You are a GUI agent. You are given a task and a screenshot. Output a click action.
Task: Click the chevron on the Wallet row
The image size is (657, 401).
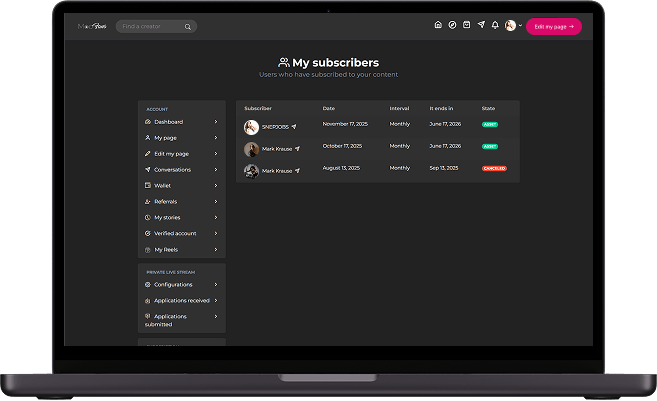tap(216, 186)
